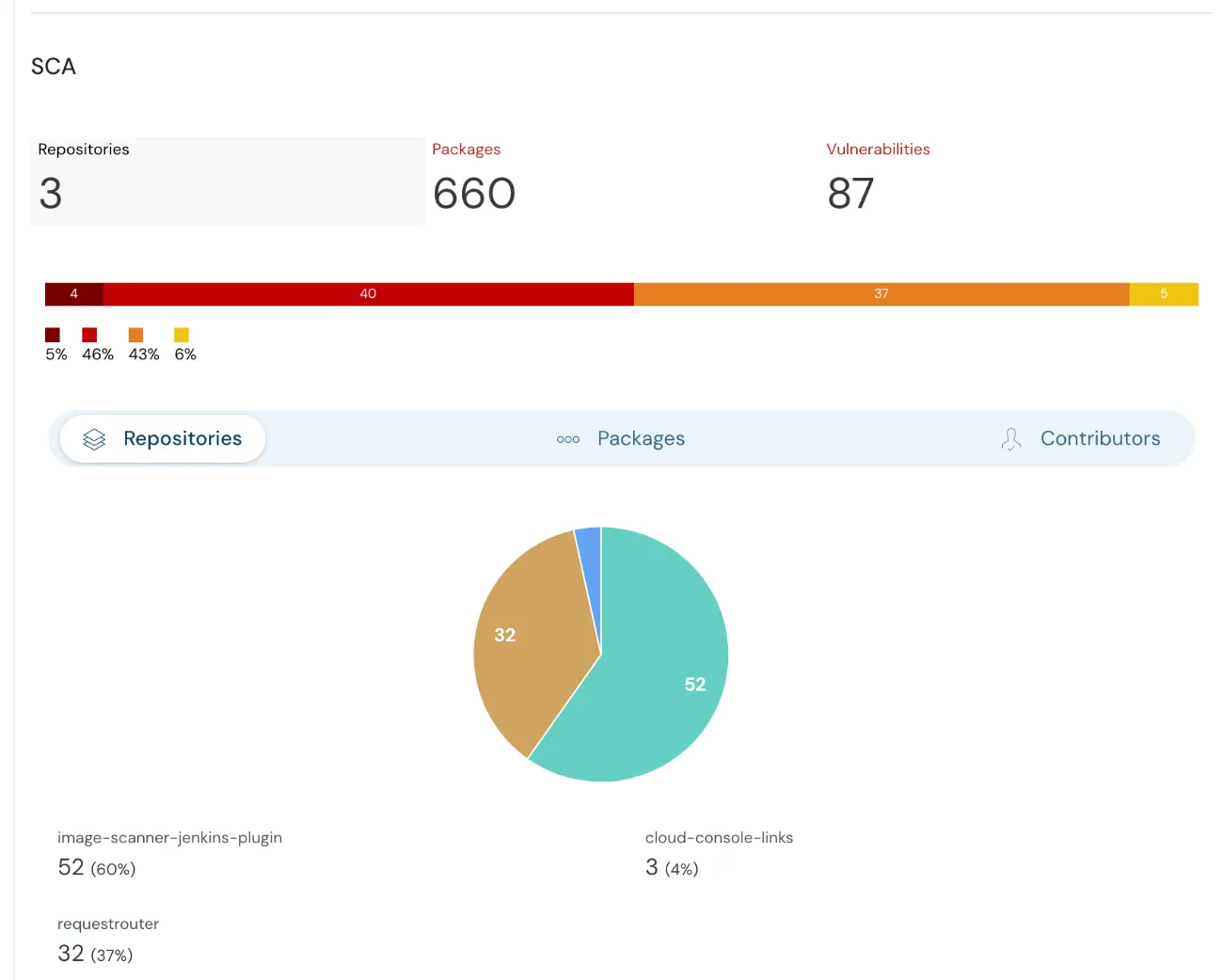The height and width of the screenshot is (980, 1223).
Task: Click the orange medium severity legend square
Action: tap(136, 335)
